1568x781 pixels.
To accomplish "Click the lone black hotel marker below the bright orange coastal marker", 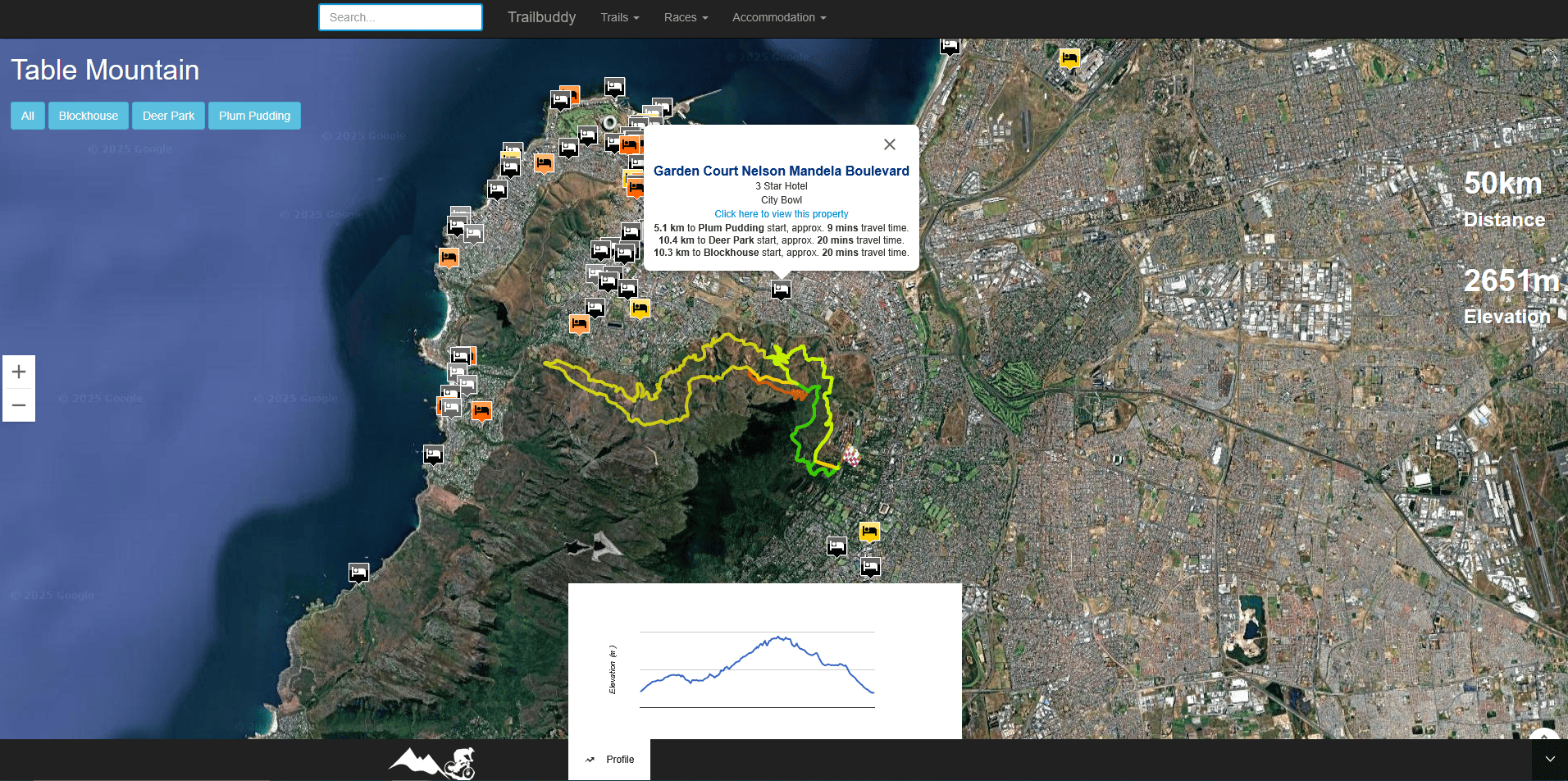I will [x=433, y=454].
